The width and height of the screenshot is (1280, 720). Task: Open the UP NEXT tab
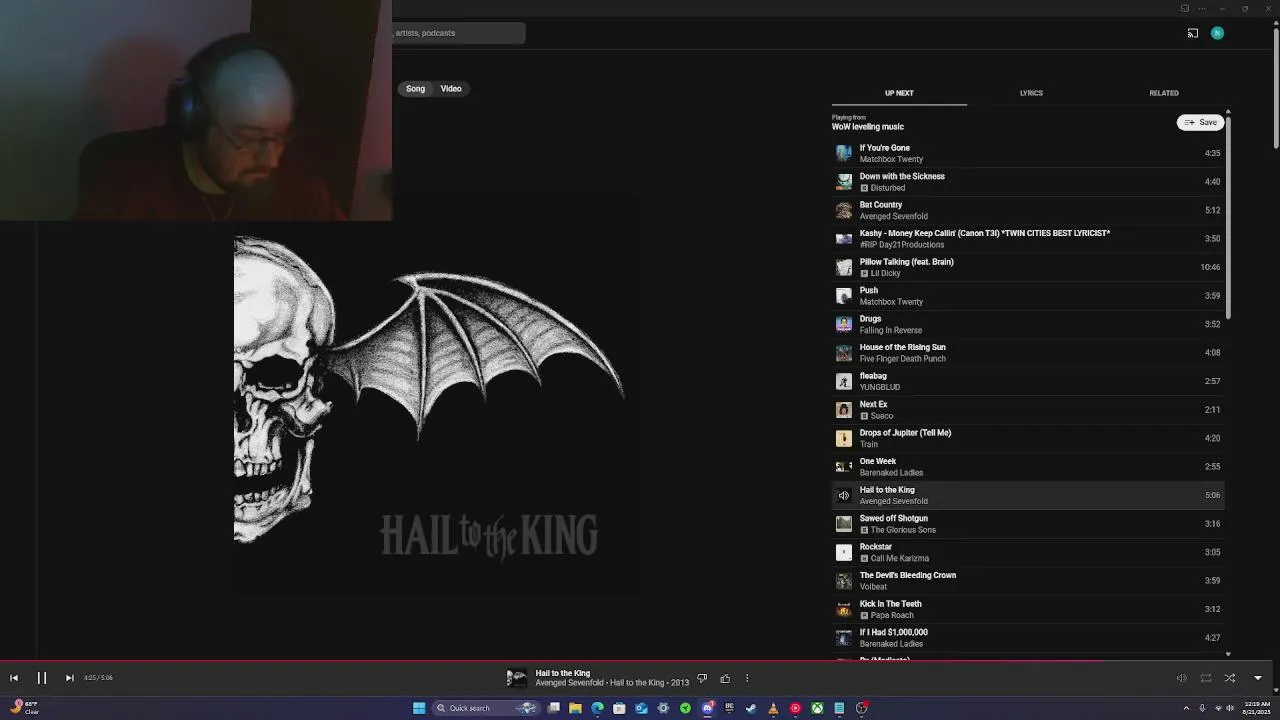[899, 93]
